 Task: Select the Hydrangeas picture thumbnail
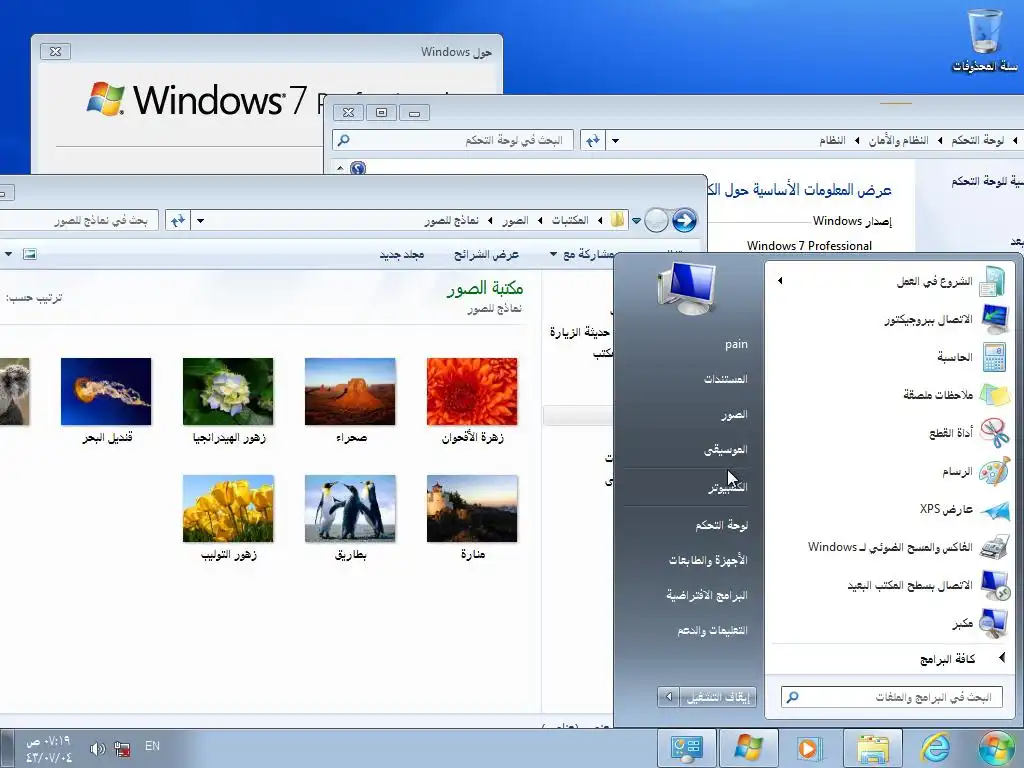(228, 391)
